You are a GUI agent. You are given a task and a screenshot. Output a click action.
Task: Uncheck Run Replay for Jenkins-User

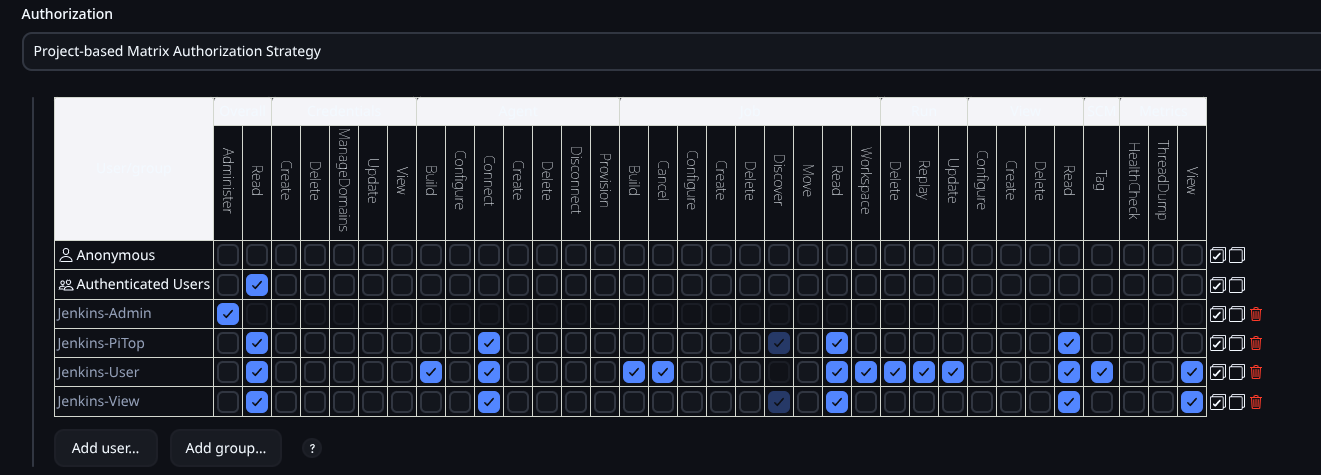(x=924, y=373)
